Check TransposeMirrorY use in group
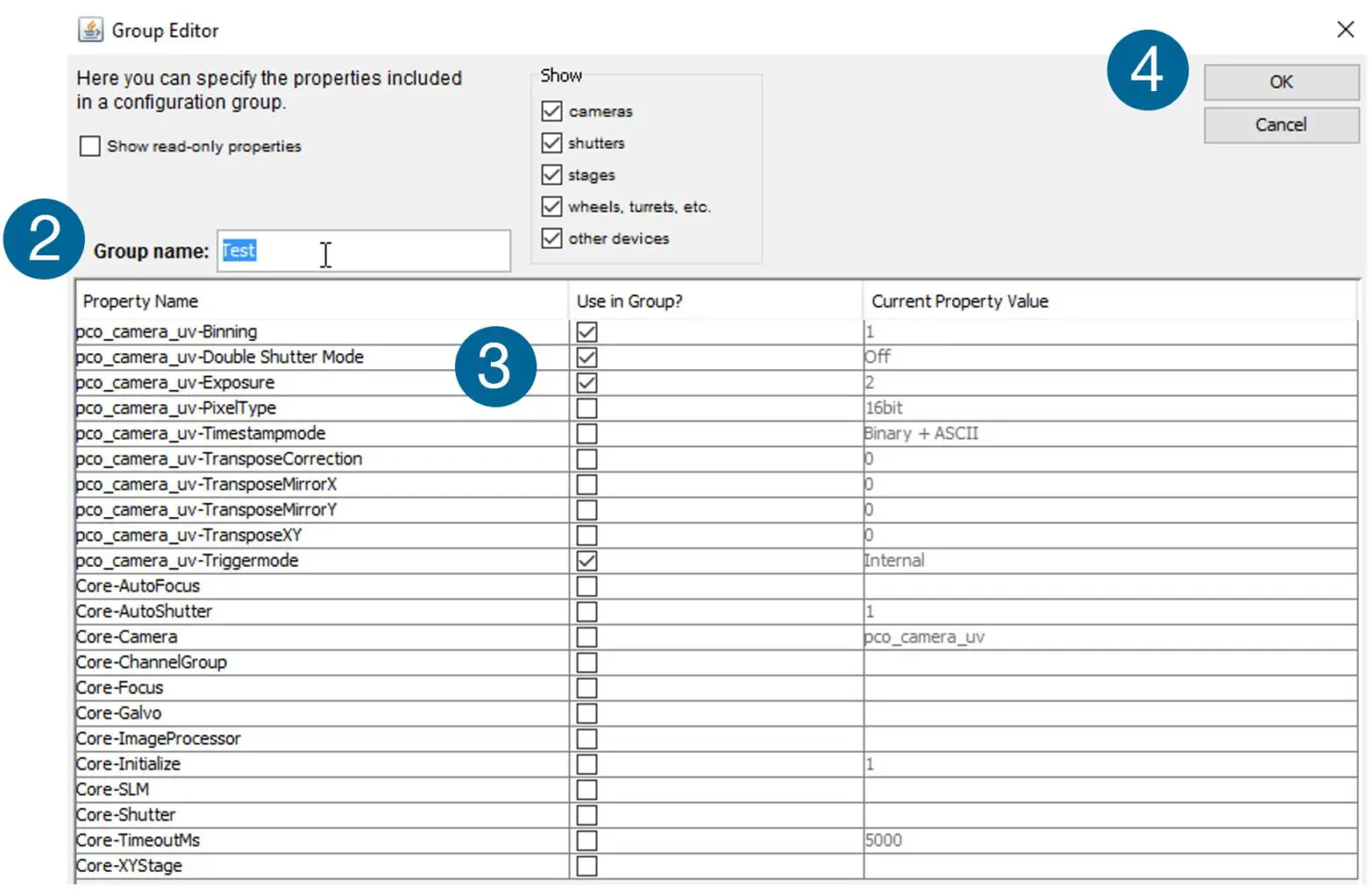 (587, 510)
